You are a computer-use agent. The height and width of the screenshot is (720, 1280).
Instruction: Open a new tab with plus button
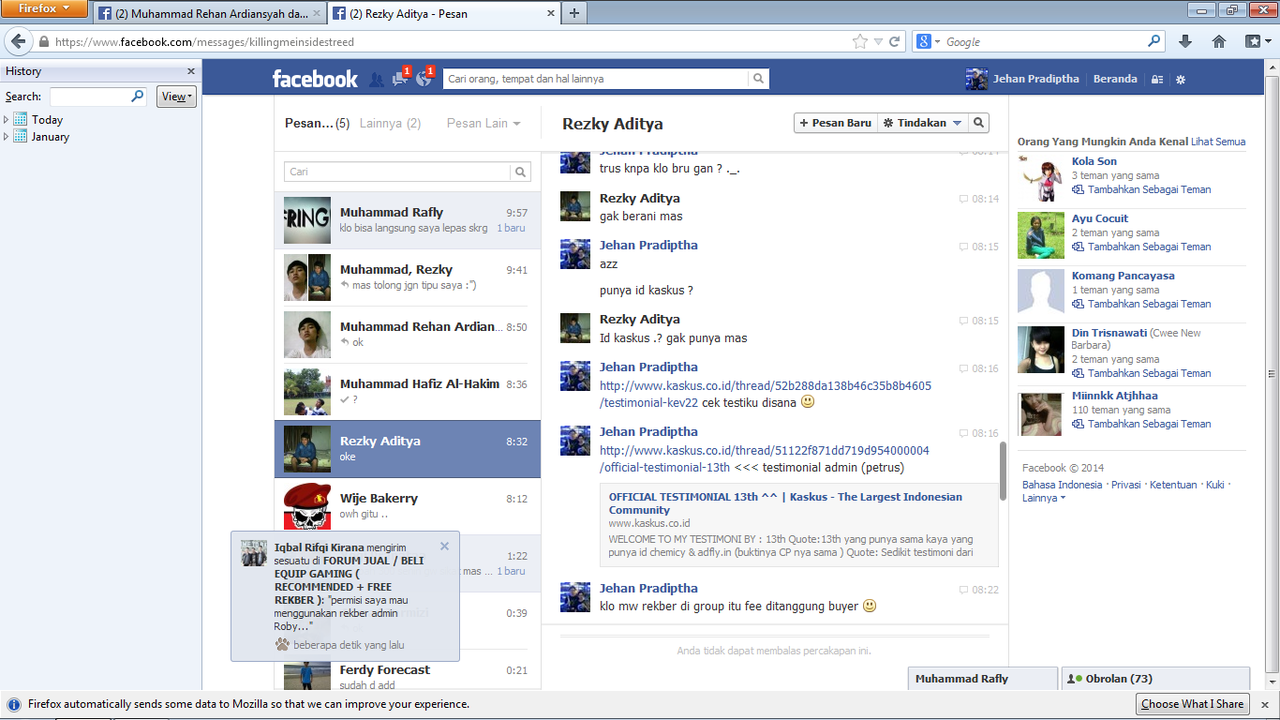574,14
